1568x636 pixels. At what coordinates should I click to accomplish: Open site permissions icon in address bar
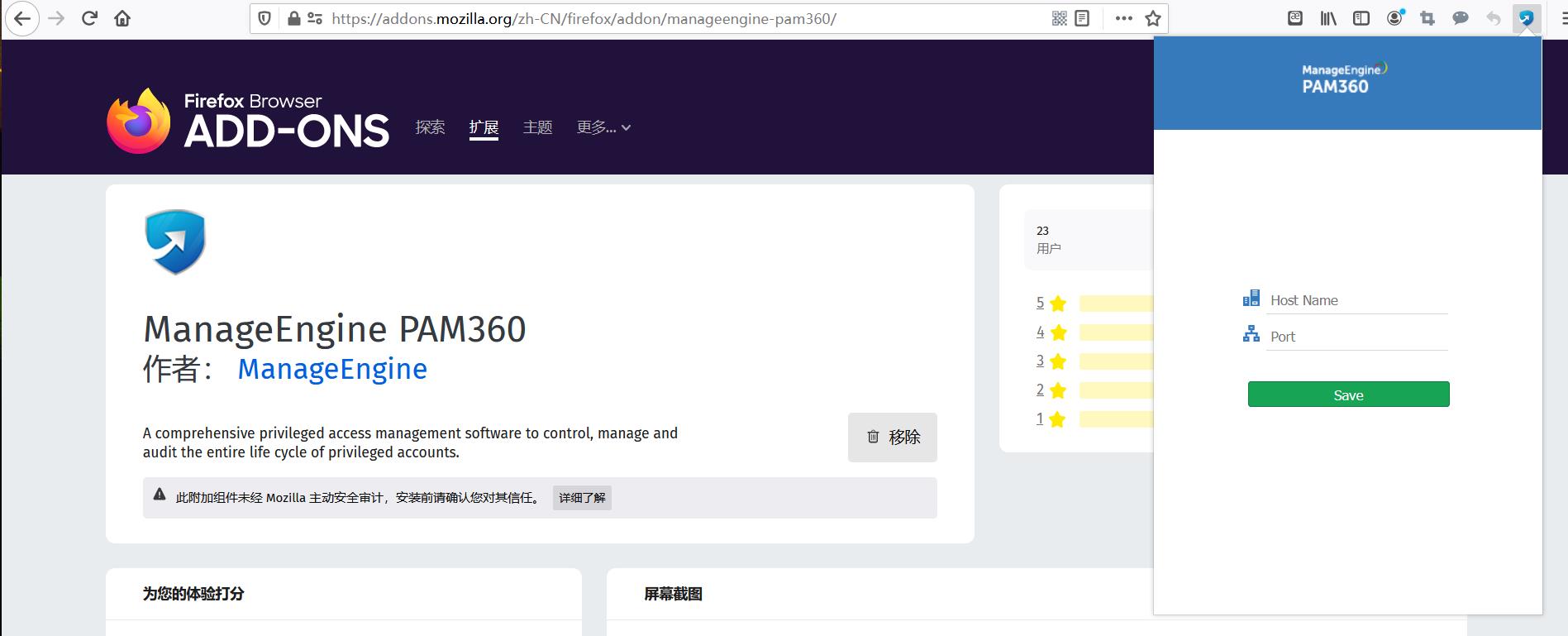(315, 18)
